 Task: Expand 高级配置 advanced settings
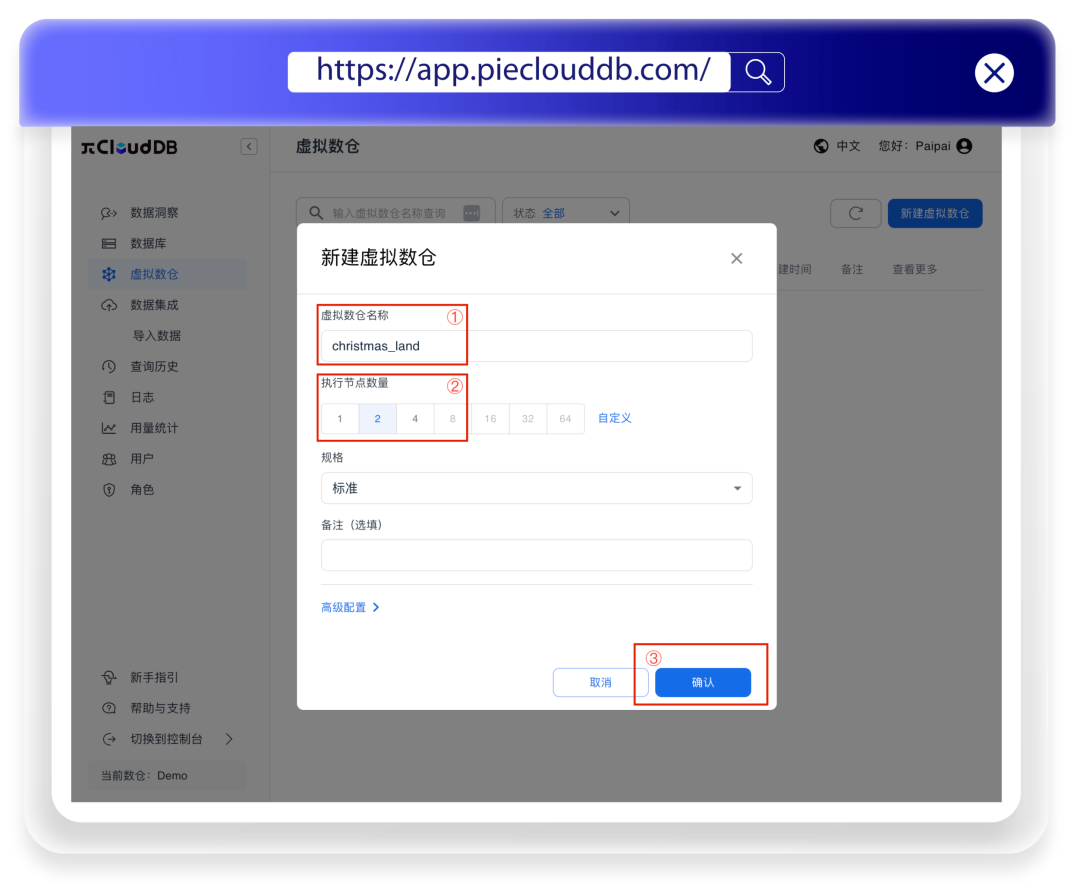point(350,607)
